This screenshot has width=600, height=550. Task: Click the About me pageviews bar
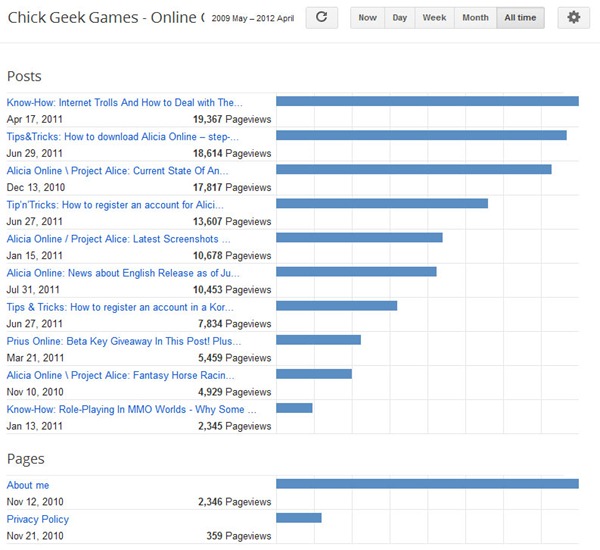coord(427,484)
